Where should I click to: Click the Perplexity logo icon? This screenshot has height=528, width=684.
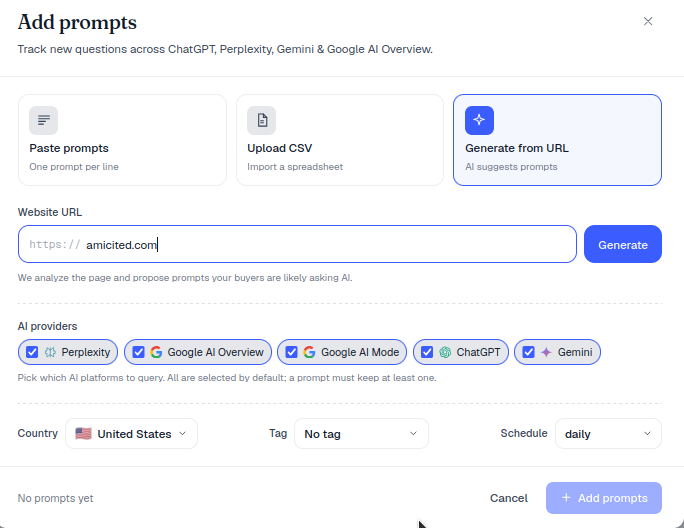coord(50,352)
